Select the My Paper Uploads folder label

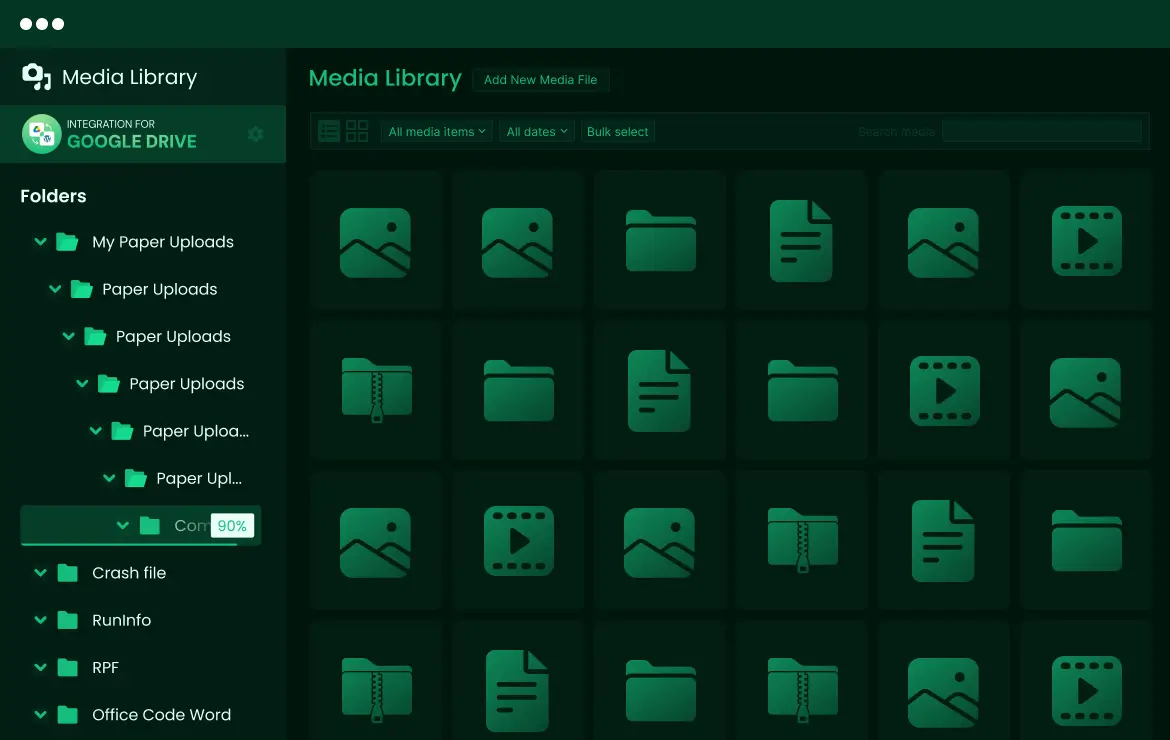(x=163, y=242)
